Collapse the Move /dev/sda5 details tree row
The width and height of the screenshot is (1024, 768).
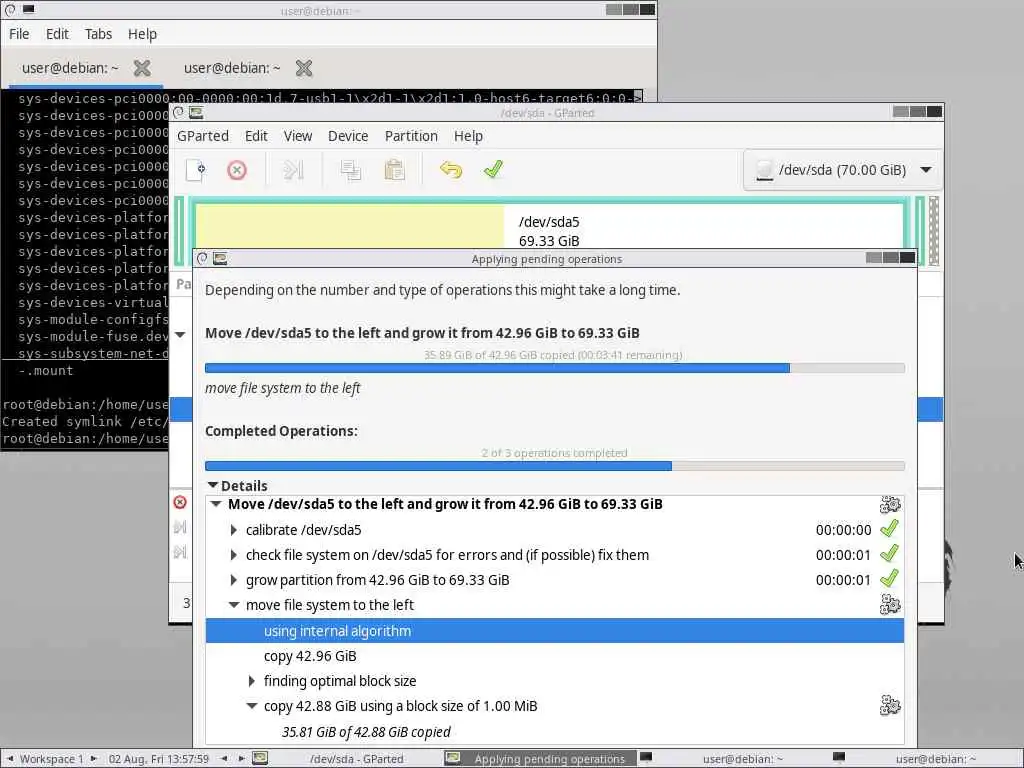(216, 504)
